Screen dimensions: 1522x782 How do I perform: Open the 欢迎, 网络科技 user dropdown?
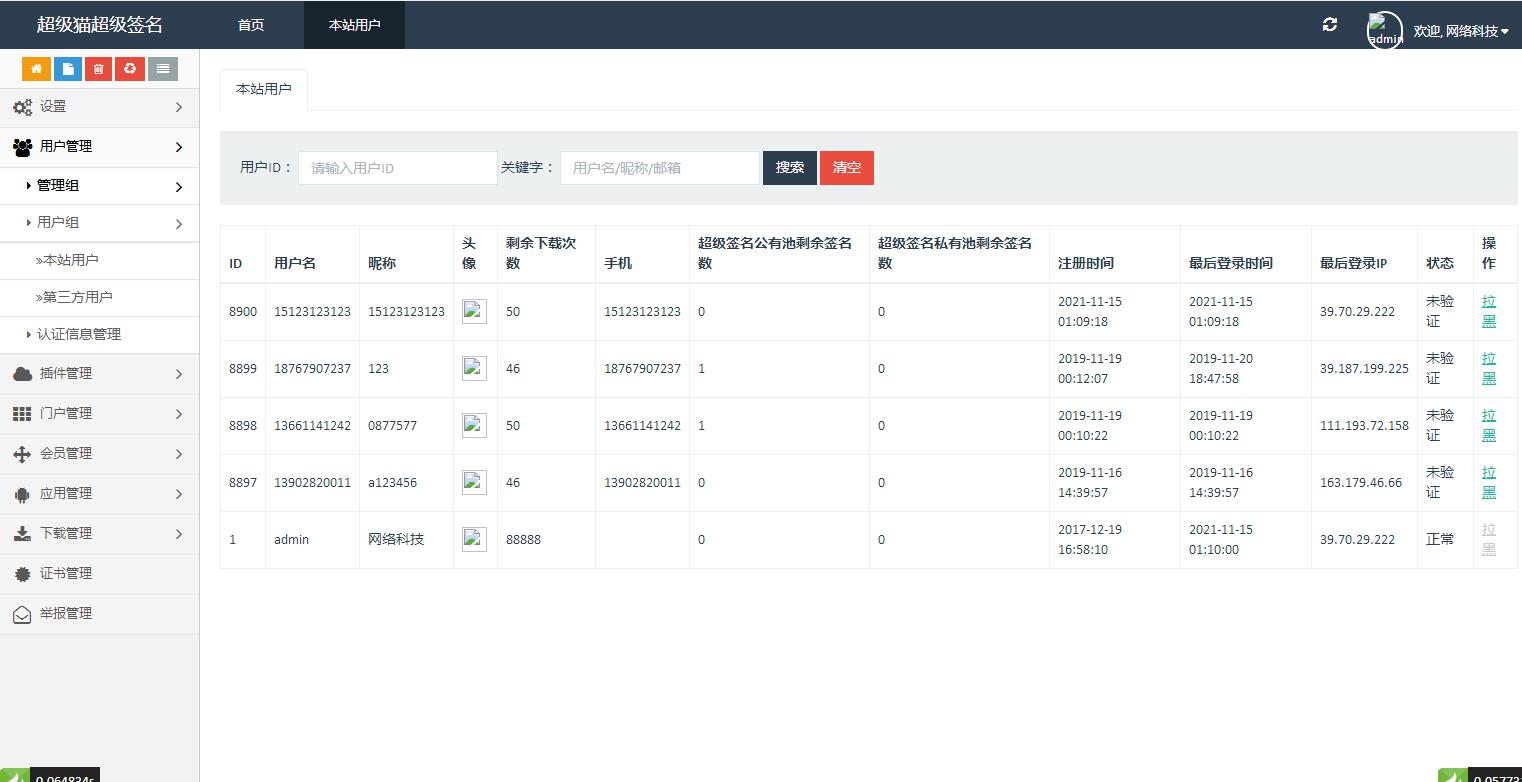coord(1460,31)
